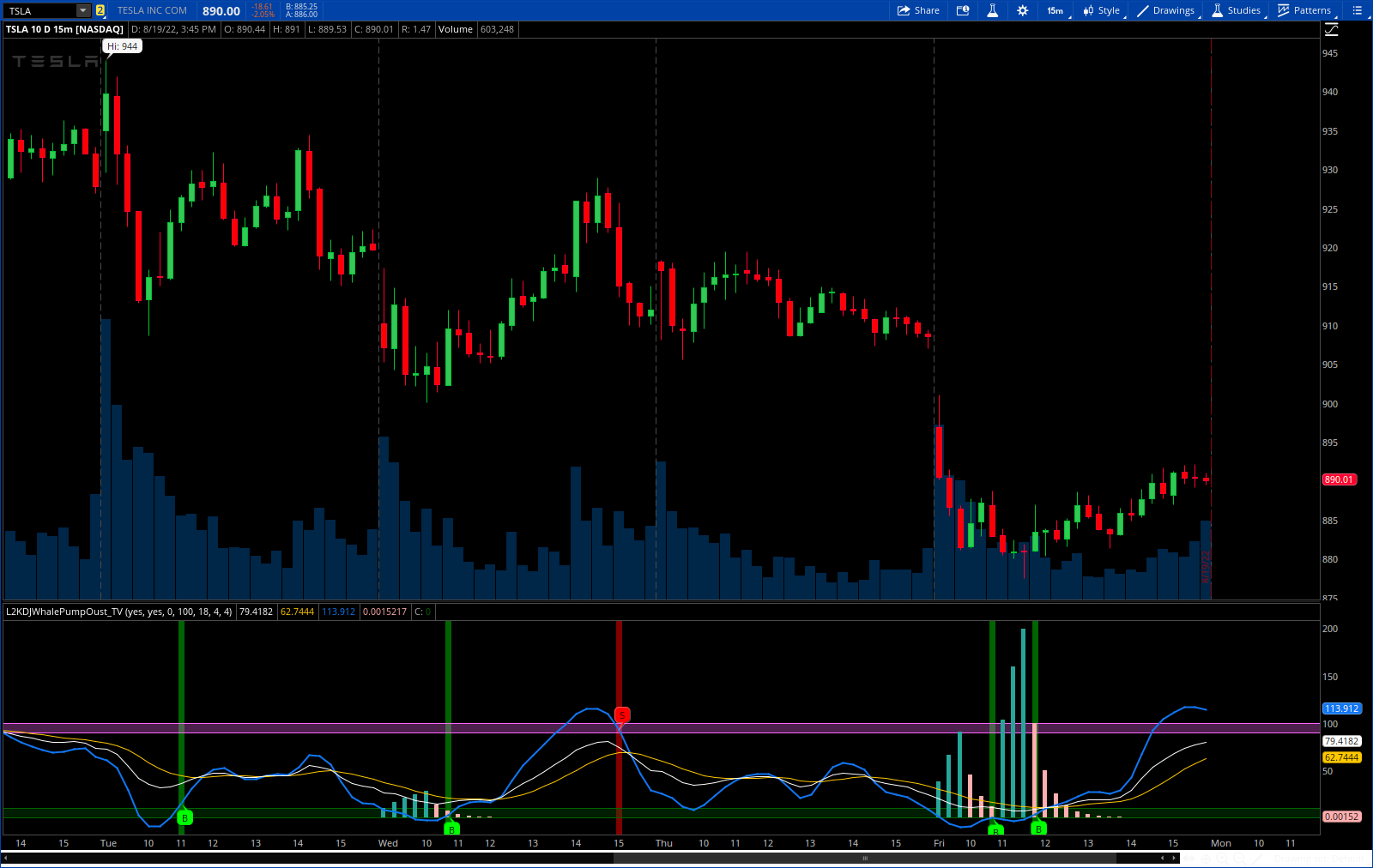
Task: Toggle the price axis scale icon
Action: click(1332, 29)
